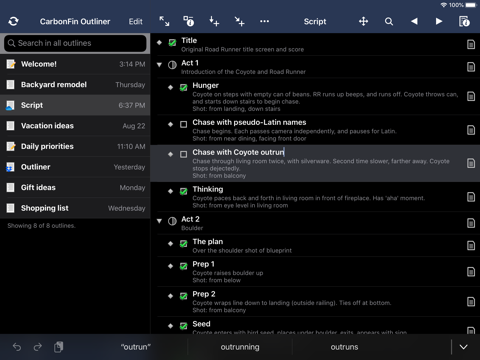Open the Vacation ideas outline

point(75,126)
